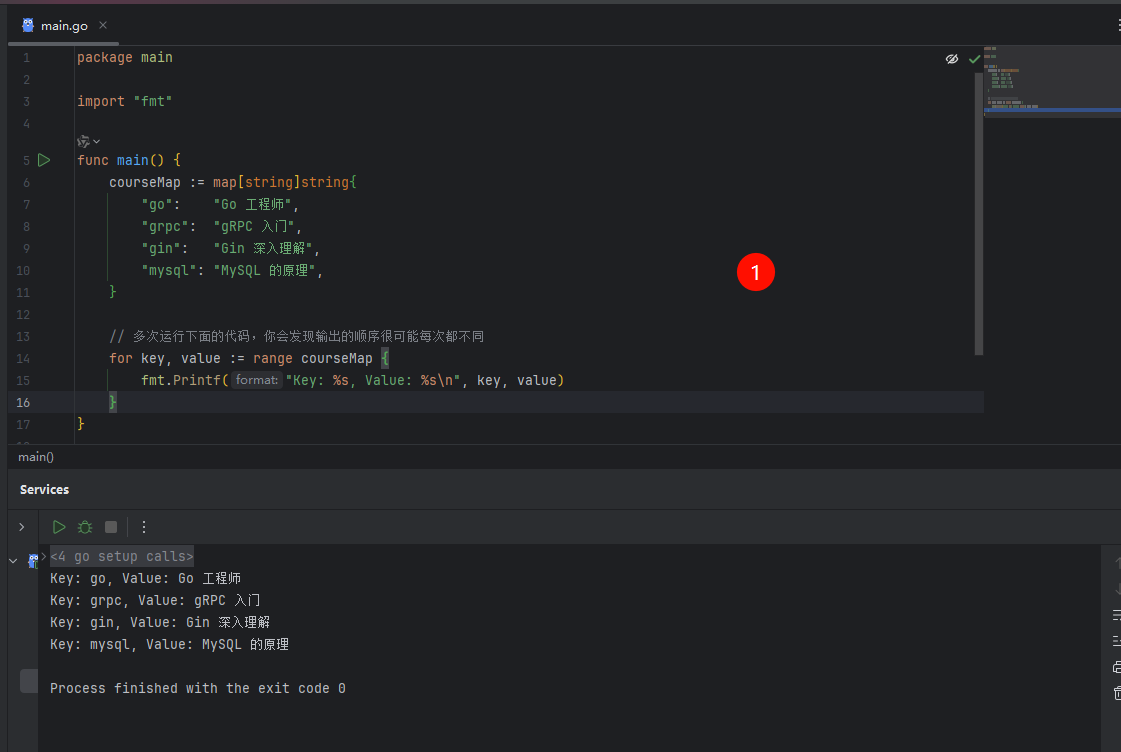This screenshot has height=752, width=1121.
Task: Open more actions in Services toolbar
Action: point(144,527)
